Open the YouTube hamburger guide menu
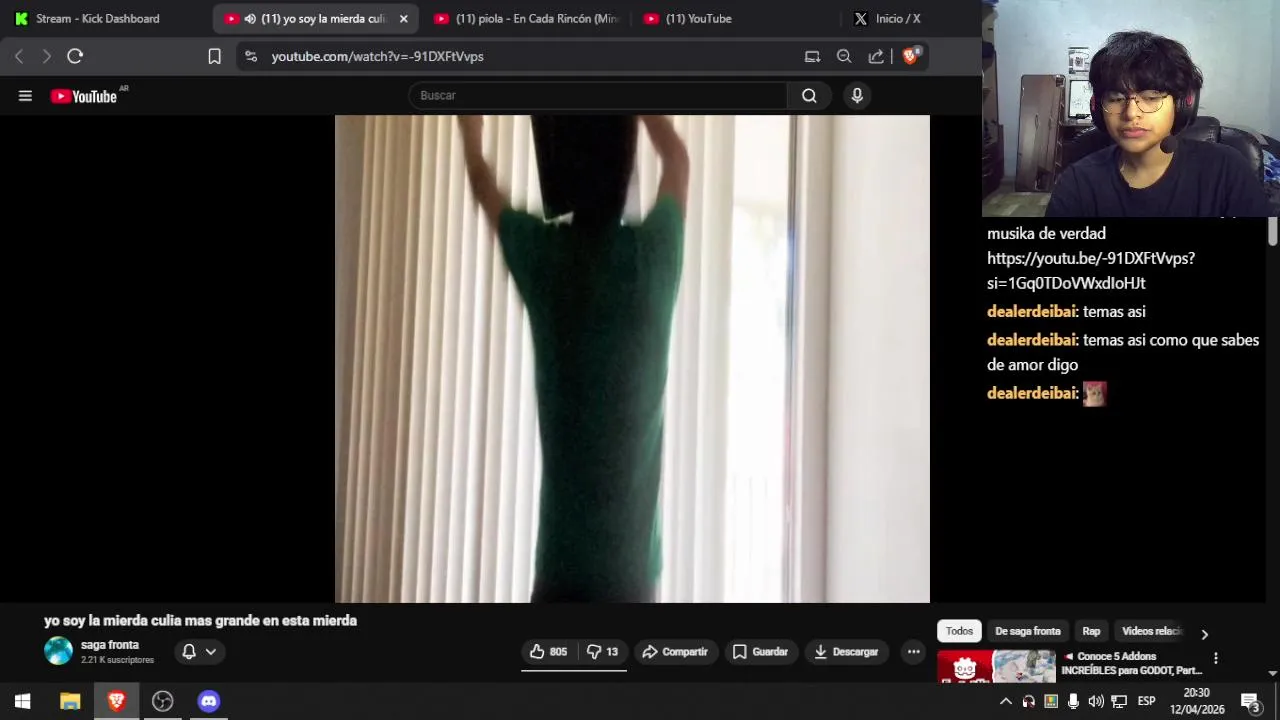Screen dimensions: 1280x720 pos(25,96)
